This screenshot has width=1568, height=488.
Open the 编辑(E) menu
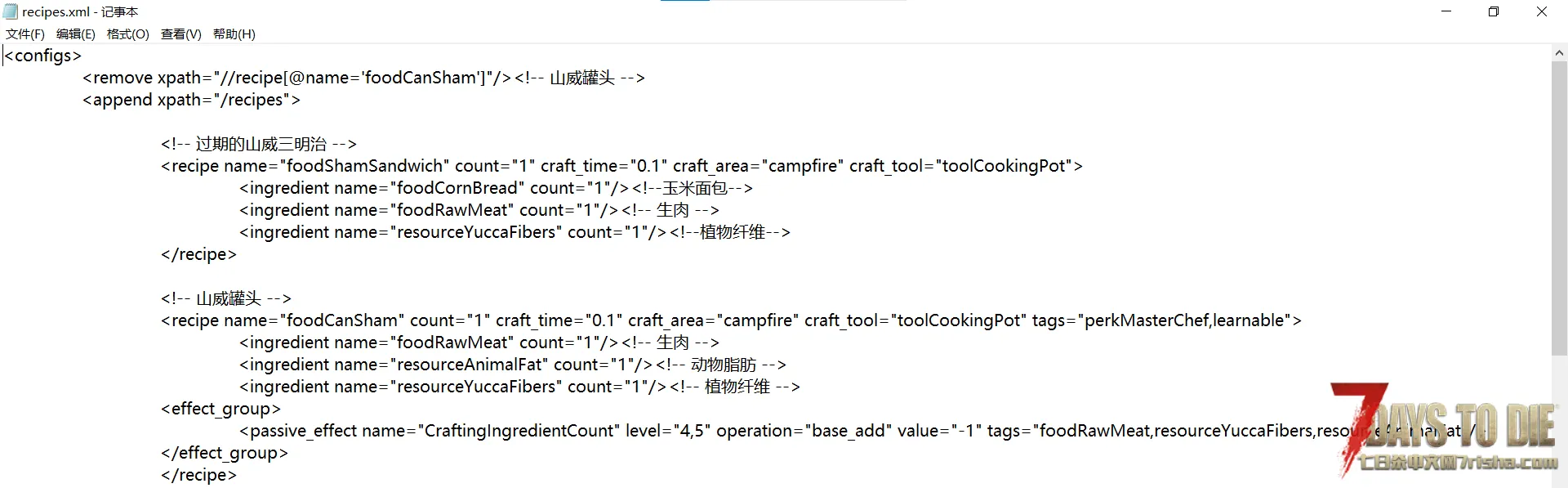(x=75, y=34)
